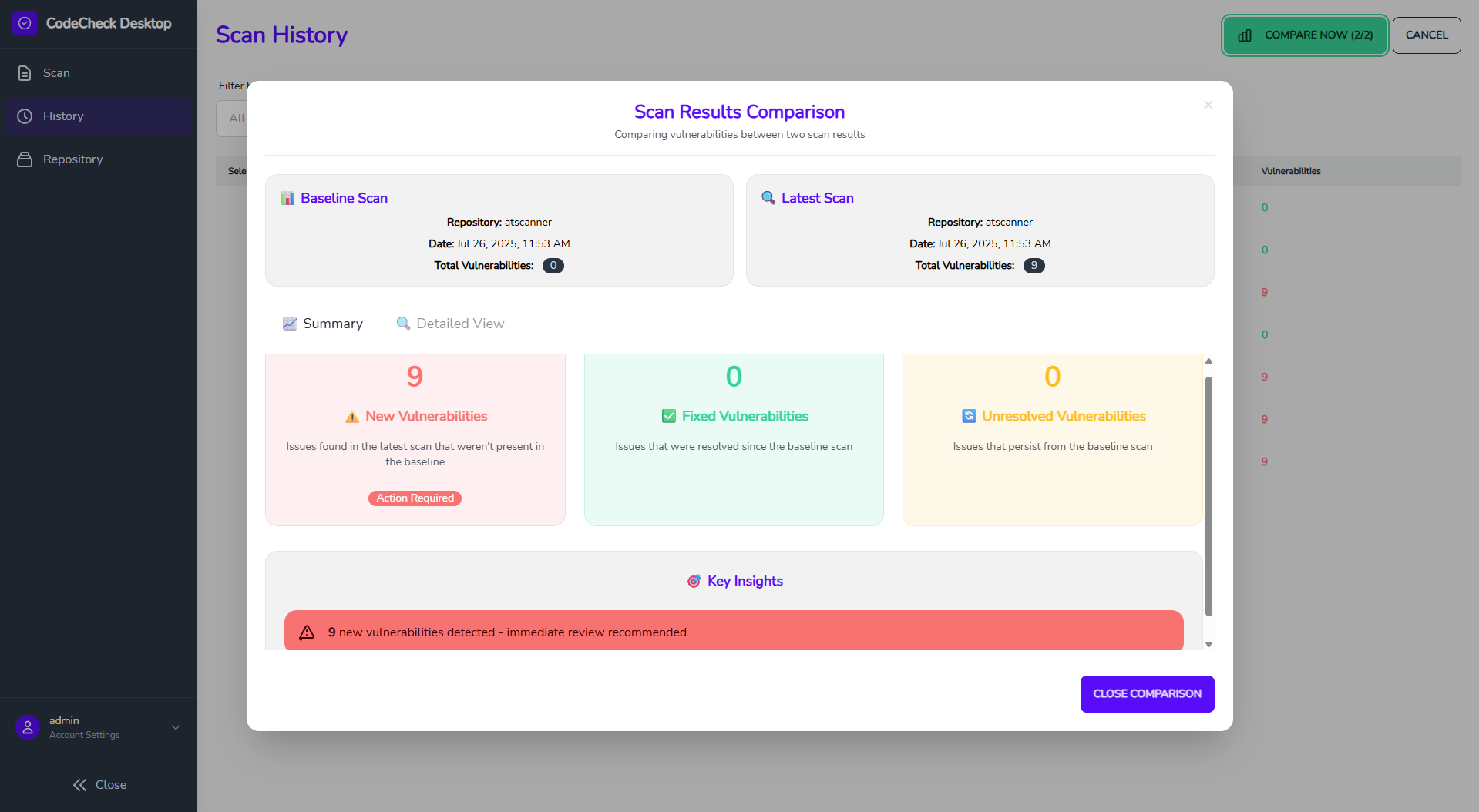This screenshot has height=812, width=1479.
Task: Click Baseline Scan date Jul 26, 2025
Action: [x=513, y=243]
